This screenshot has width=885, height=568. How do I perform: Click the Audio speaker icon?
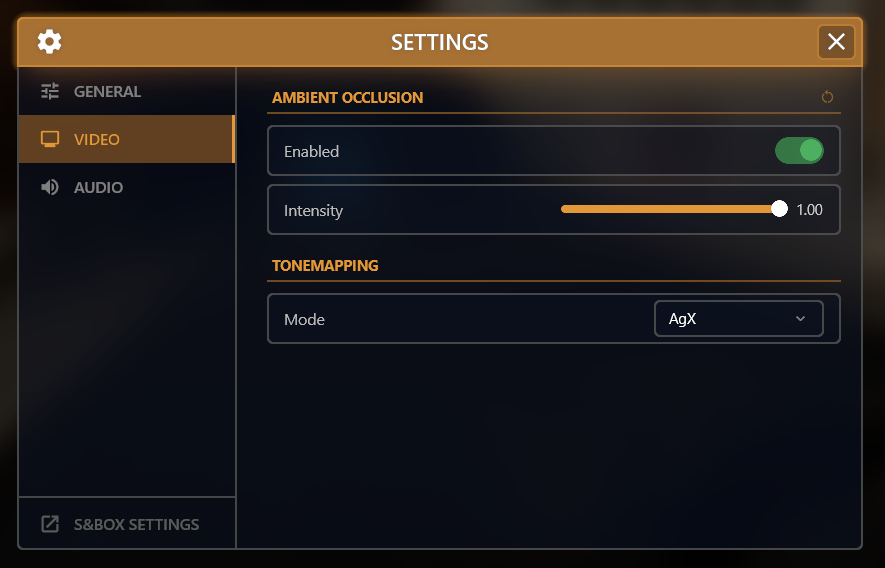pos(50,188)
